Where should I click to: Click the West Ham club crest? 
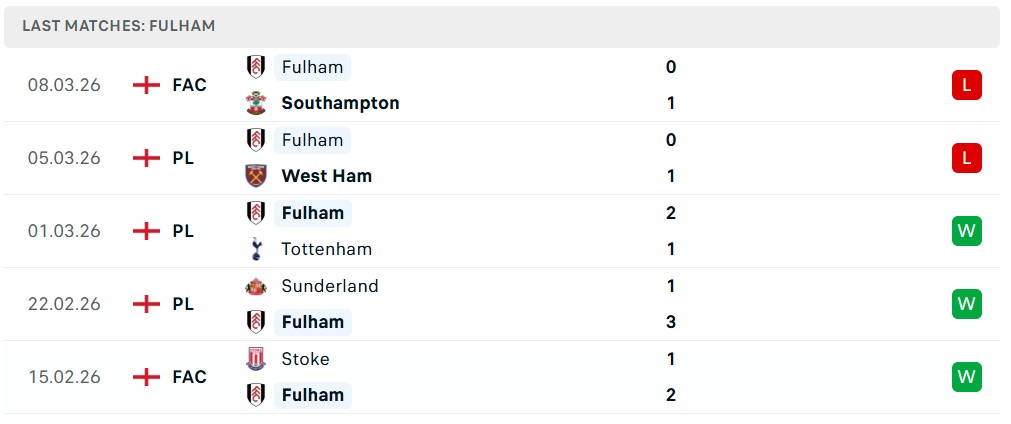[x=256, y=176]
